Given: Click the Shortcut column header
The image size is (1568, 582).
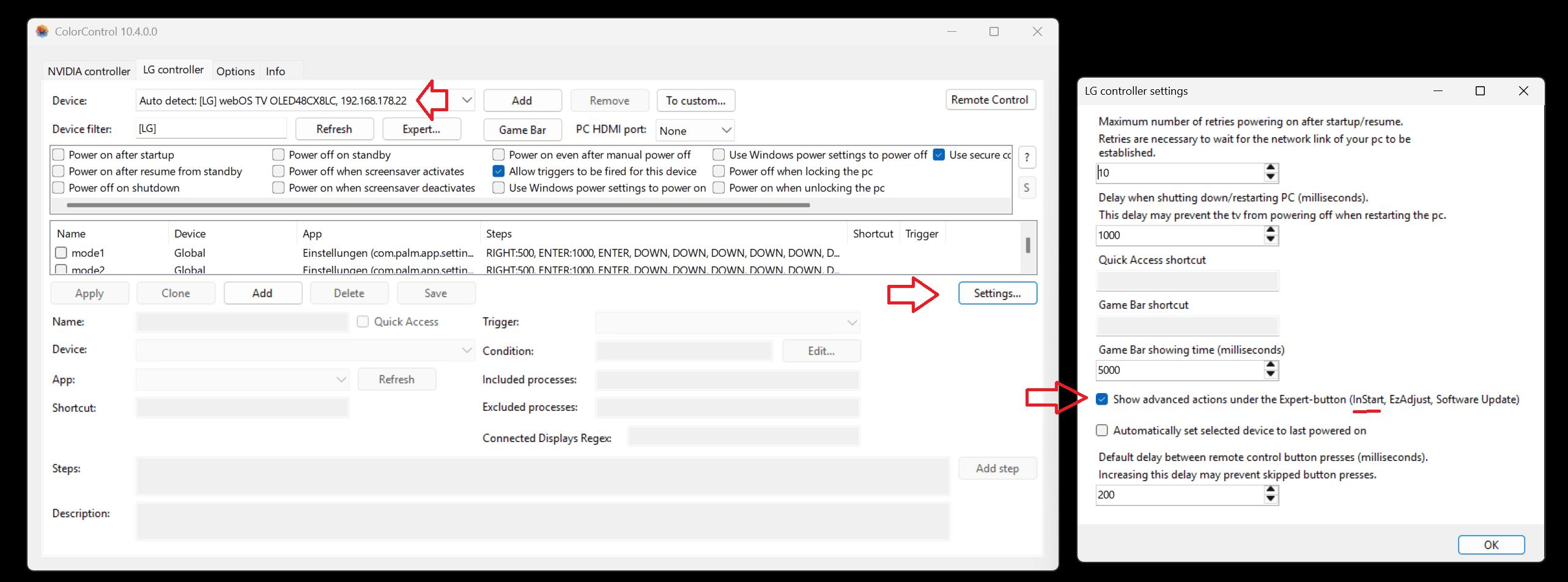Looking at the screenshot, I should click(873, 234).
